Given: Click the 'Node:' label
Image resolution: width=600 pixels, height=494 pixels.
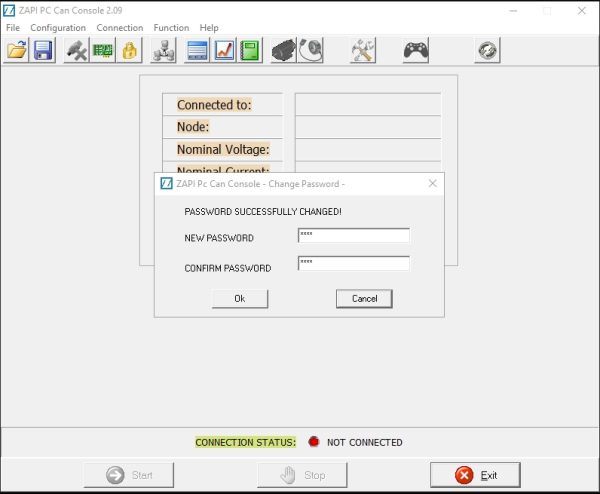Looking at the screenshot, I should coord(193,127).
